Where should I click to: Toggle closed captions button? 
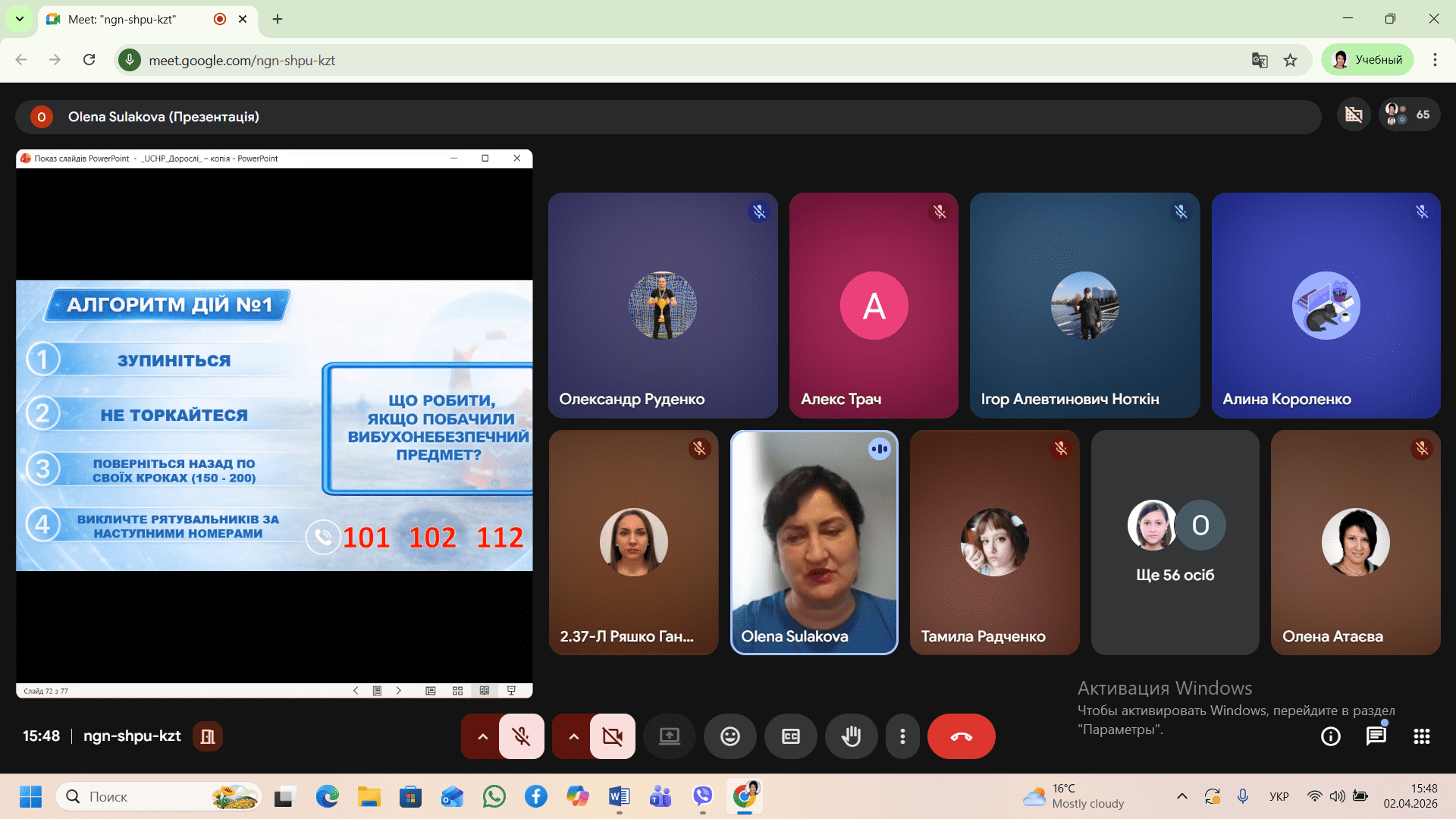click(x=790, y=736)
